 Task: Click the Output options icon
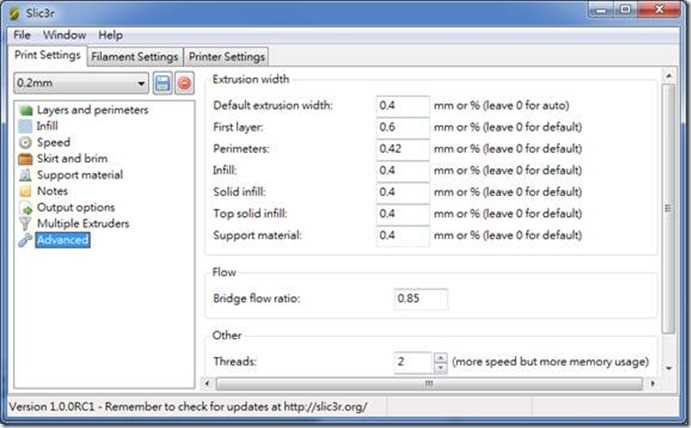click(26, 208)
